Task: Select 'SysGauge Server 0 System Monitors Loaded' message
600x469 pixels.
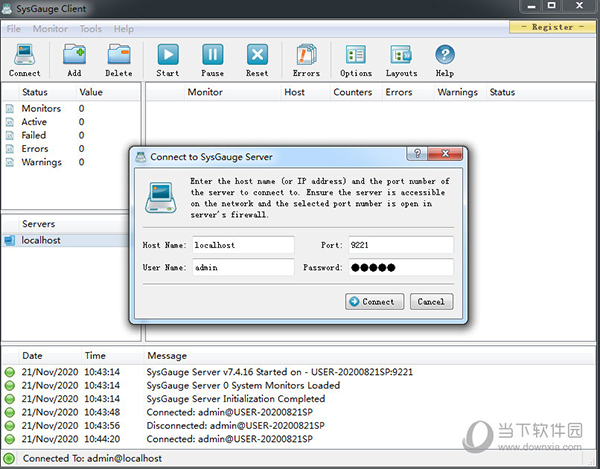Action: [x=243, y=385]
